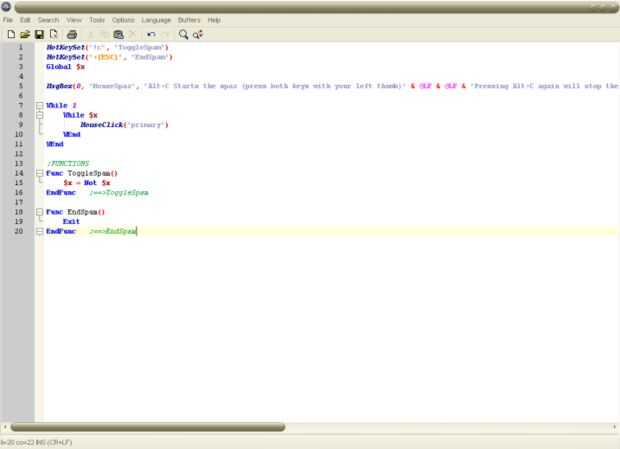Toggle the fold marker on line 20
620x449 pixels.
point(40,231)
